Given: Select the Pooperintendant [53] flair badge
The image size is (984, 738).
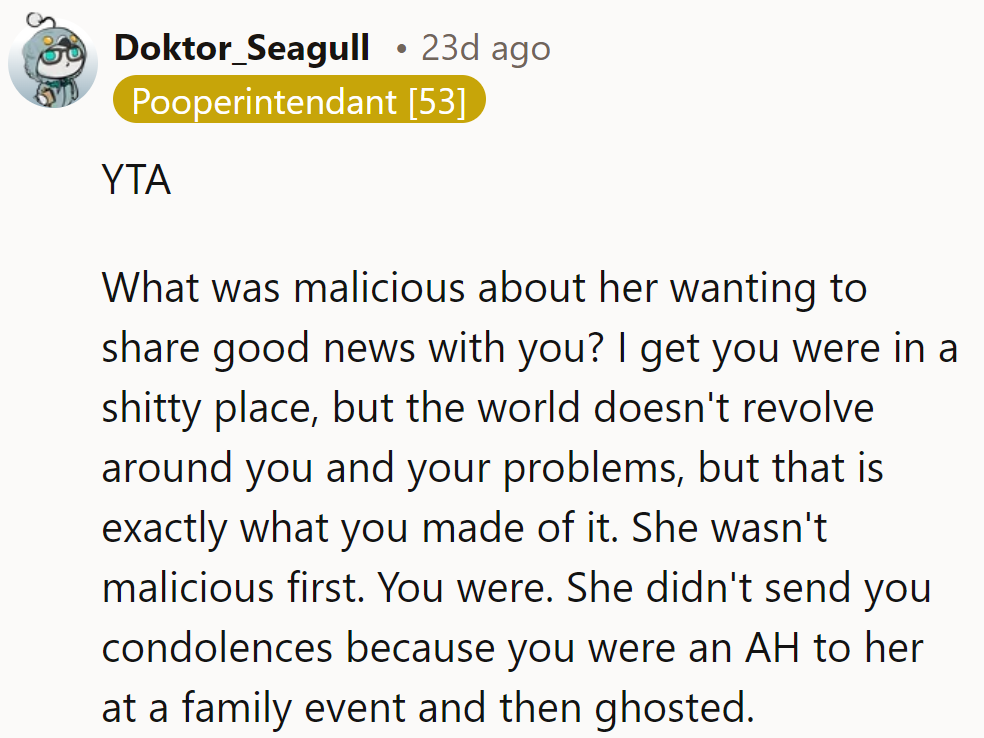Looking at the screenshot, I should click(298, 101).
